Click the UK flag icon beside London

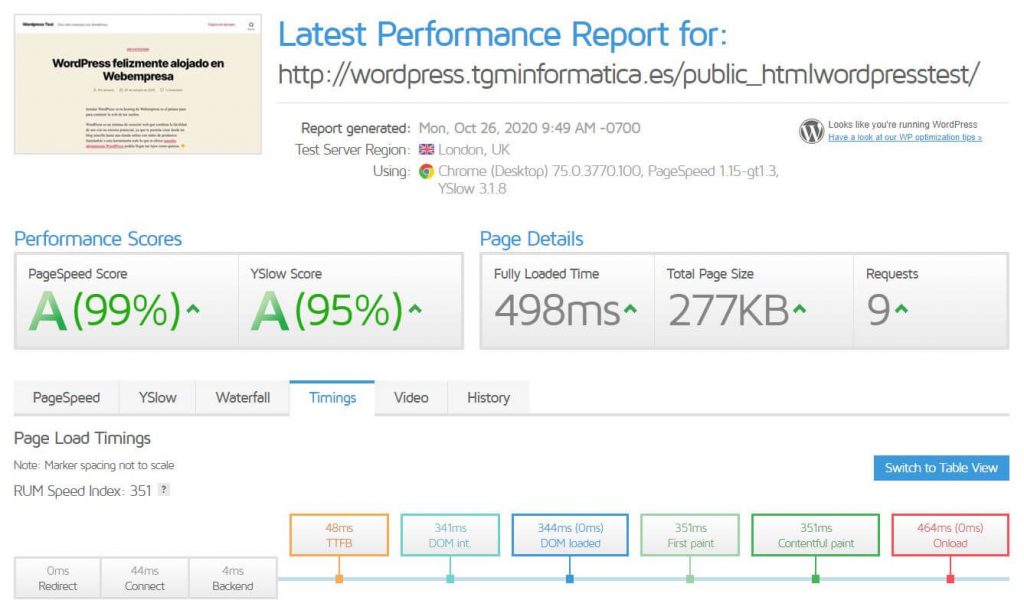(425, 147)
